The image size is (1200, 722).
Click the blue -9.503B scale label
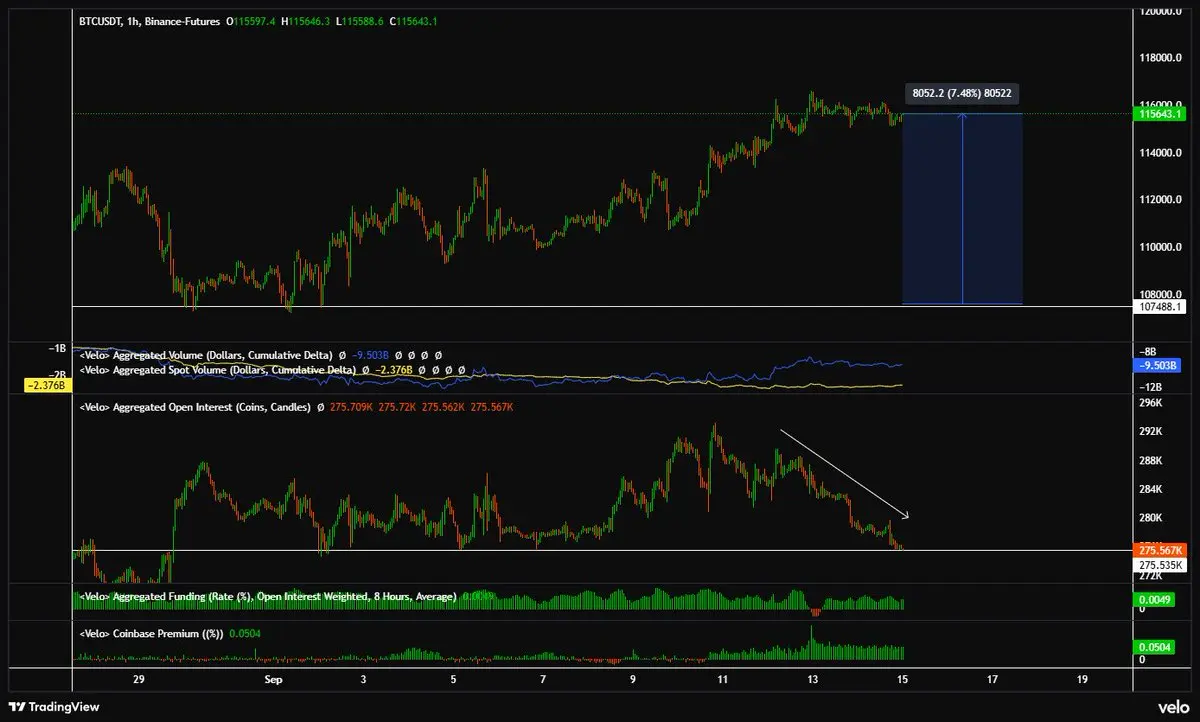[1158, 366]
